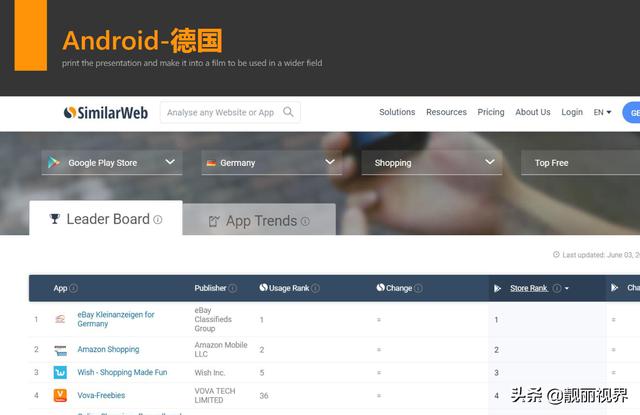This screenshot has width=640, height=415.
Task: Click the search magnifier icon
Action: coord(288,112)
